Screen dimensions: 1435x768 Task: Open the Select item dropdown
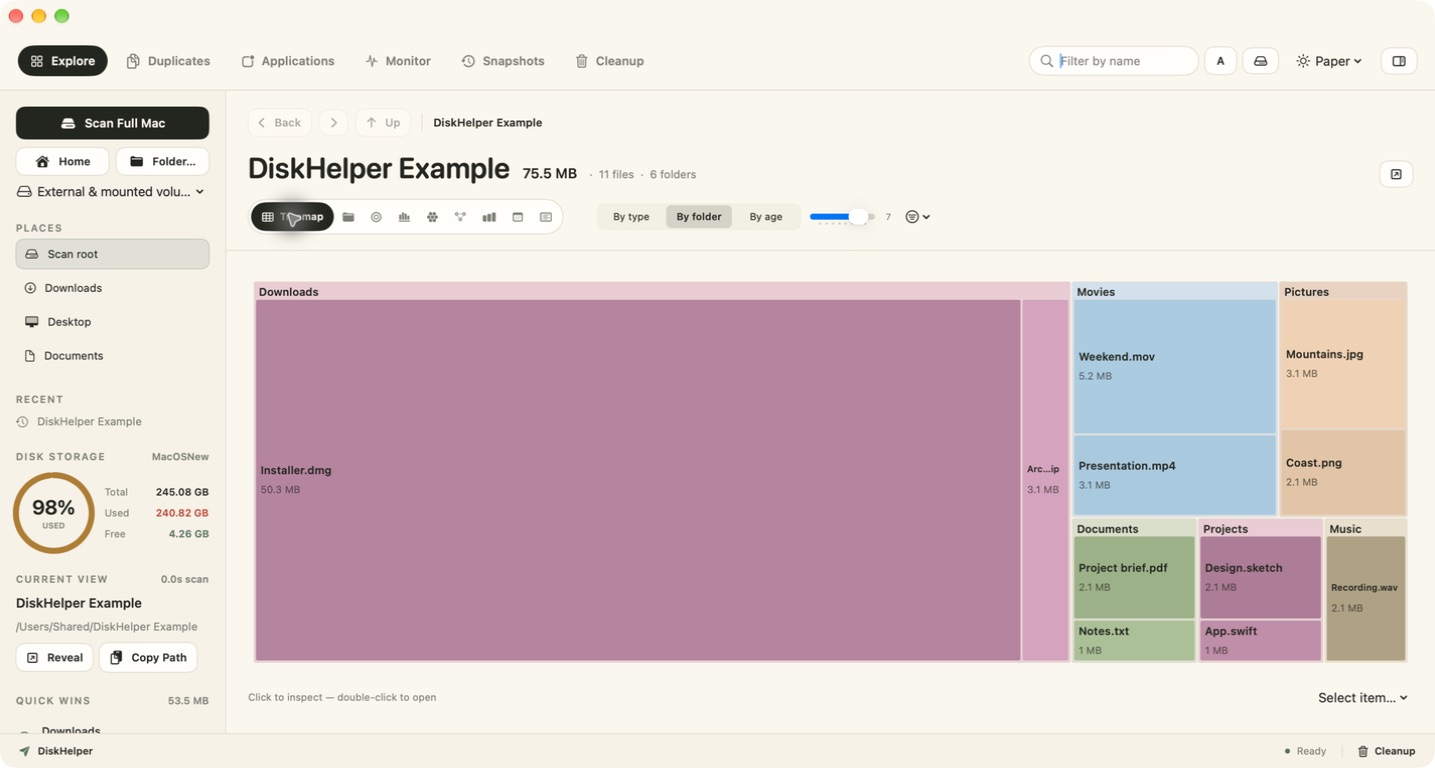(x=1363, y=698)
